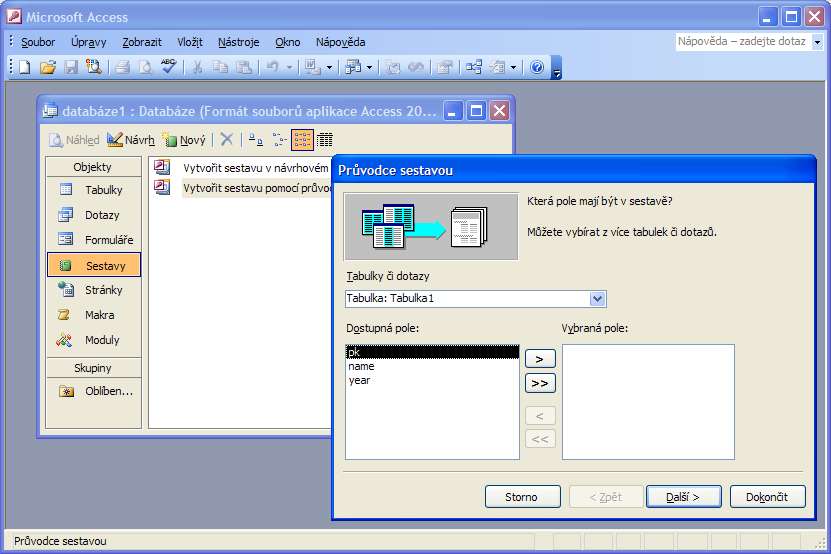Select Dotazy in Objekty pane

[x=94, y=215]
